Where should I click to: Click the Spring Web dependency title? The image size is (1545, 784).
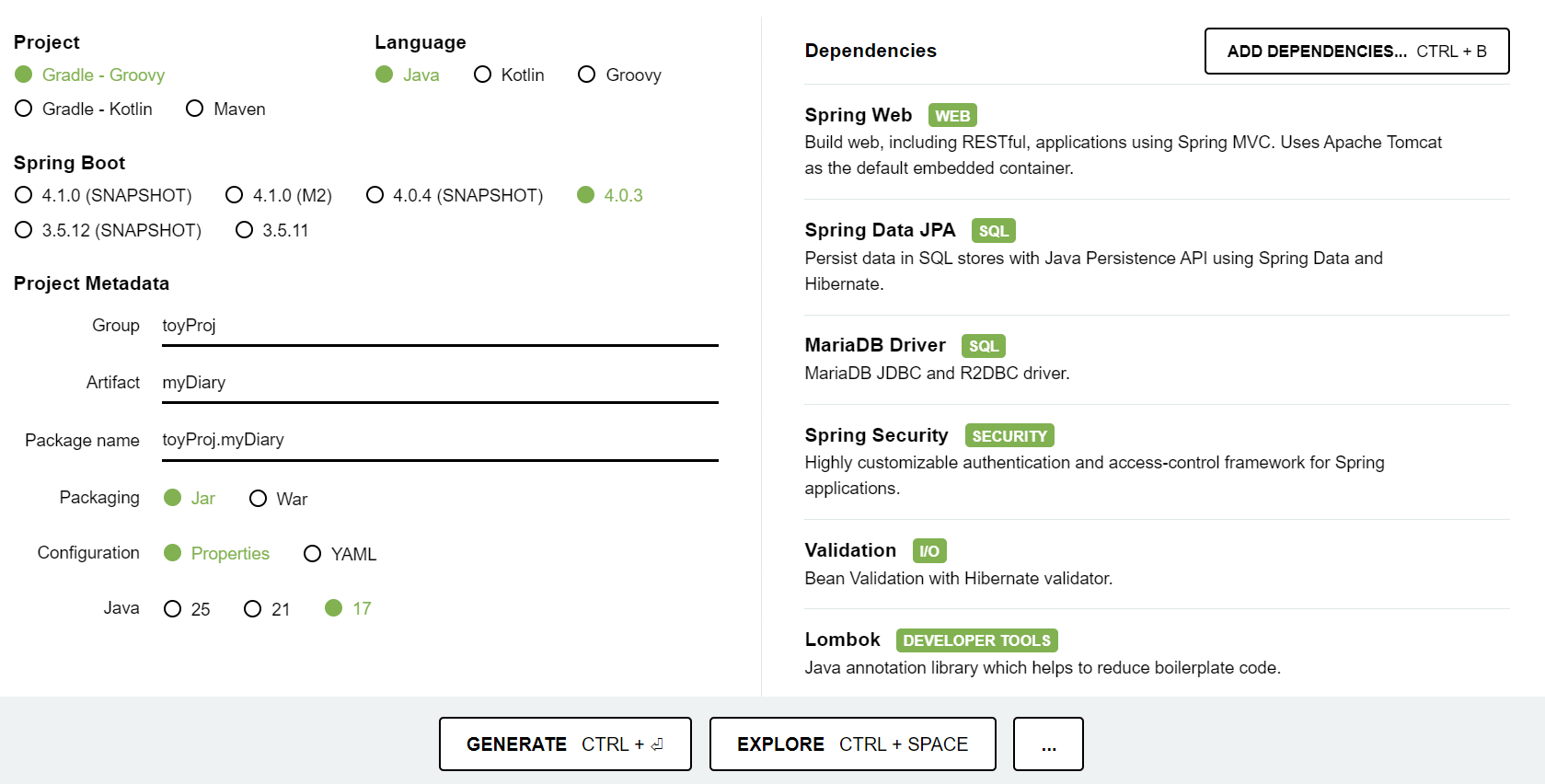coord(859,115)
